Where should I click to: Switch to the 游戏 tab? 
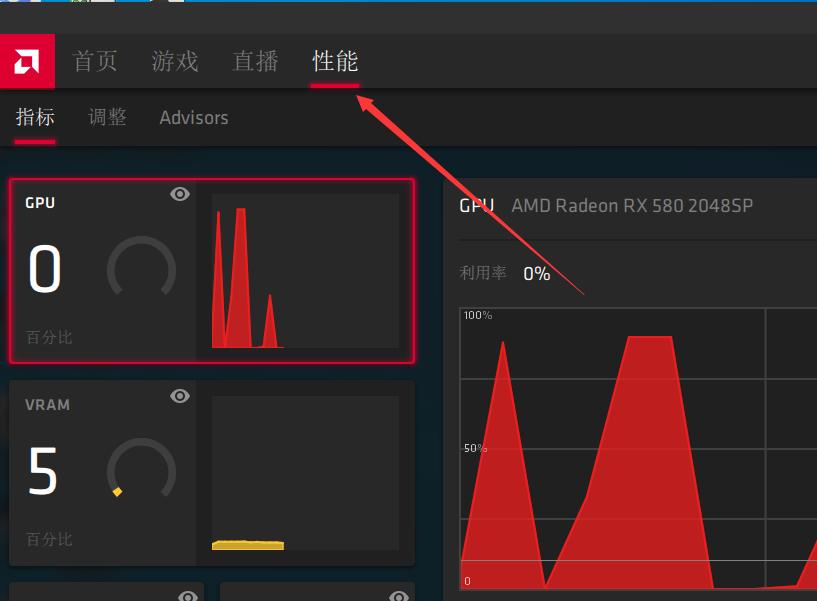click(x=175, y=62)
